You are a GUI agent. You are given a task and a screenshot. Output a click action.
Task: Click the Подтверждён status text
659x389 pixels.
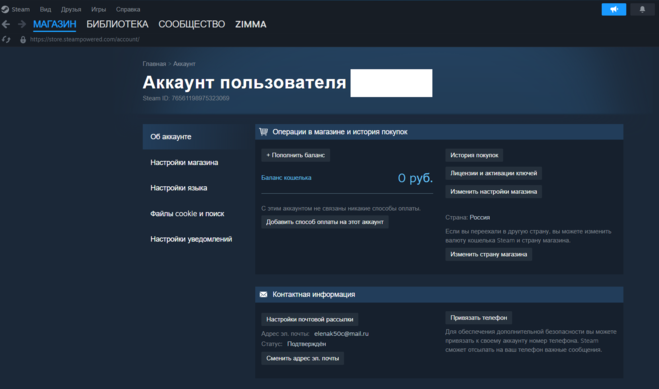click(x=306, y=344)
